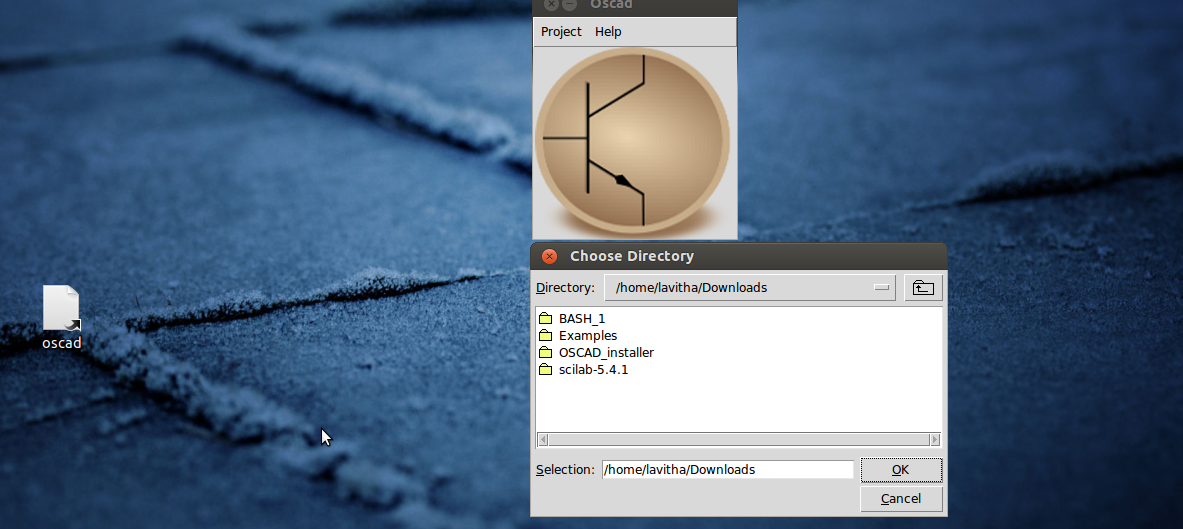Click the Choose Directory title bar text
1183x529 pixels.
631,256
